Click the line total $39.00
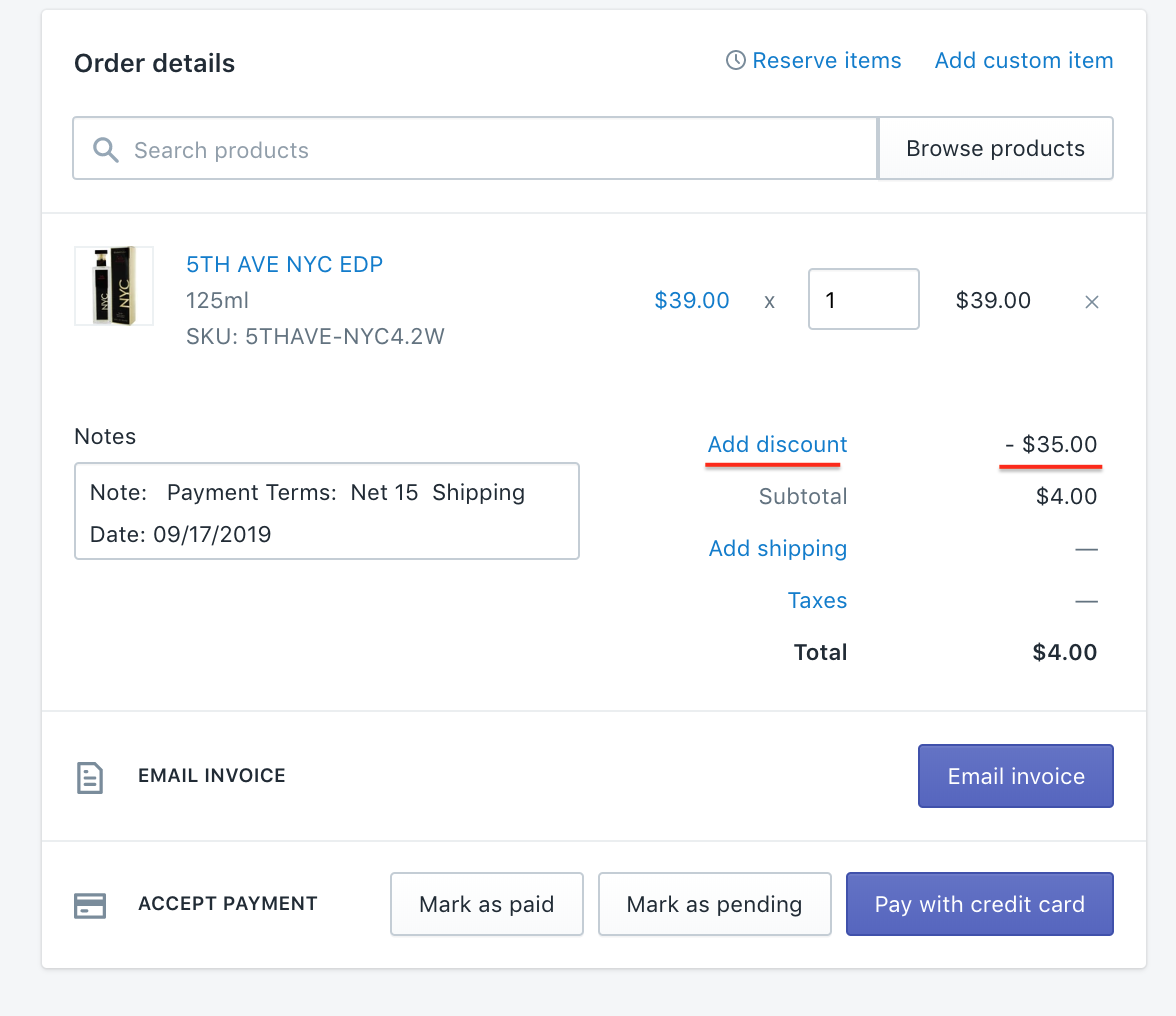Screen dimensions: 1176x1016 click(x=993, y=300)
